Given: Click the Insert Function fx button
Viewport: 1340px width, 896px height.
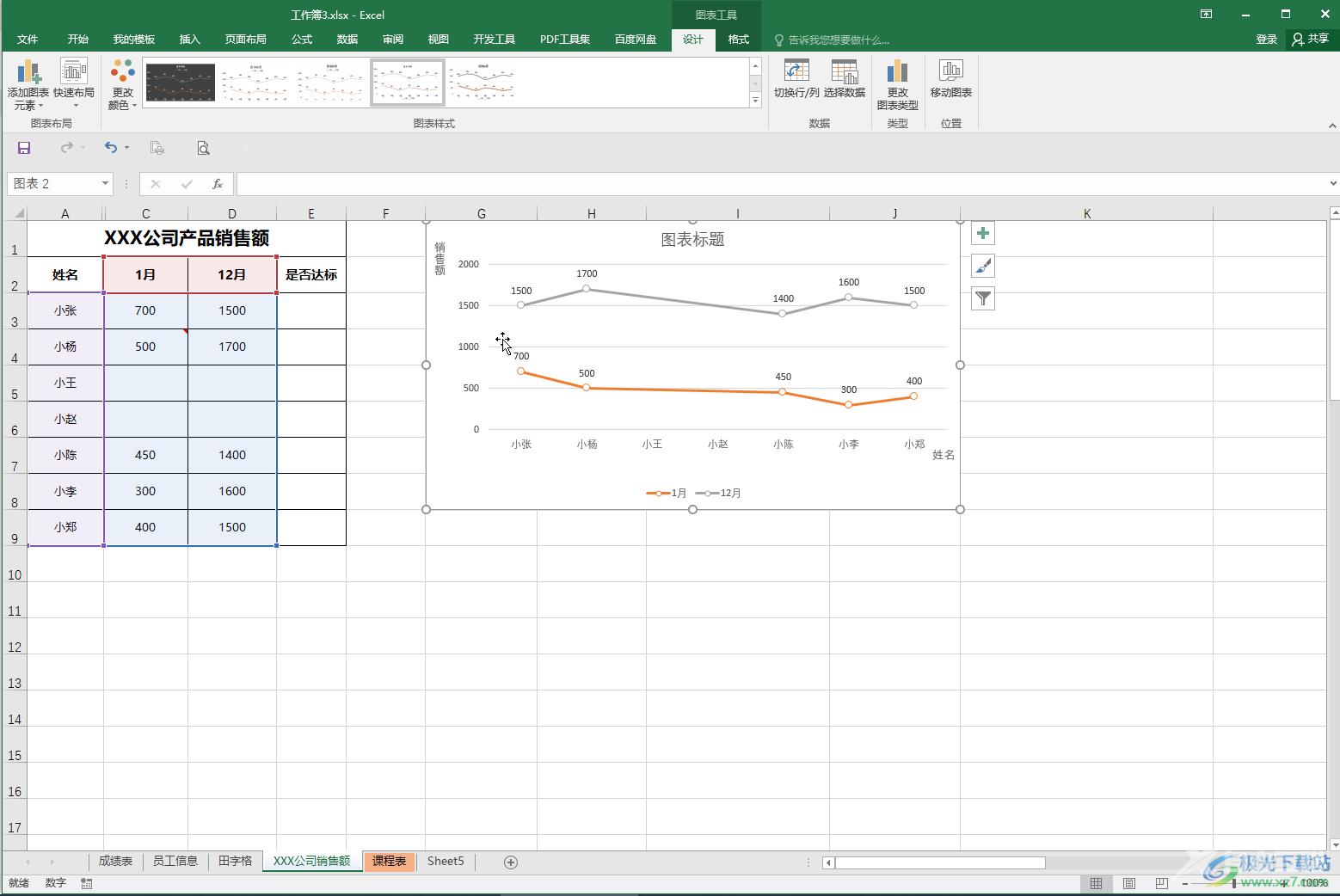Looking at the screenshot, I should tap(218, 183).
